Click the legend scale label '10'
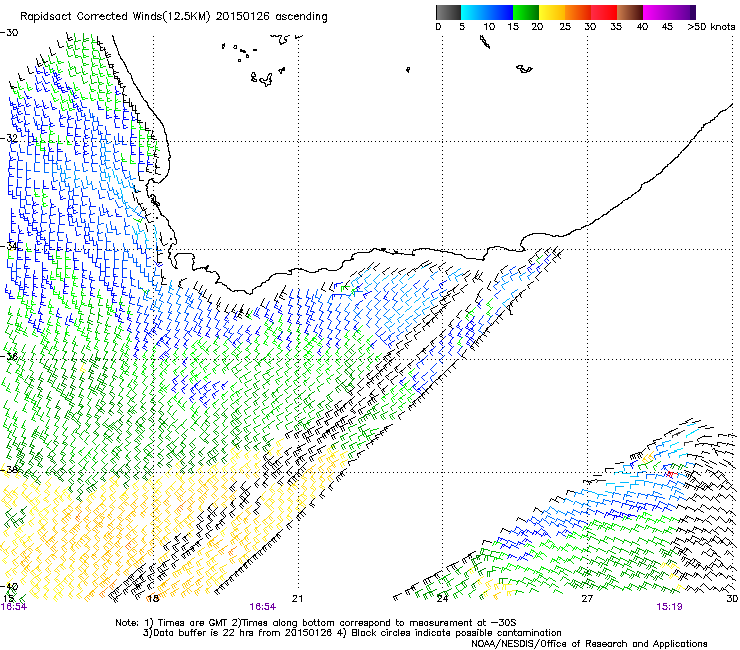The image size is (740, 650). coord(489,27)
